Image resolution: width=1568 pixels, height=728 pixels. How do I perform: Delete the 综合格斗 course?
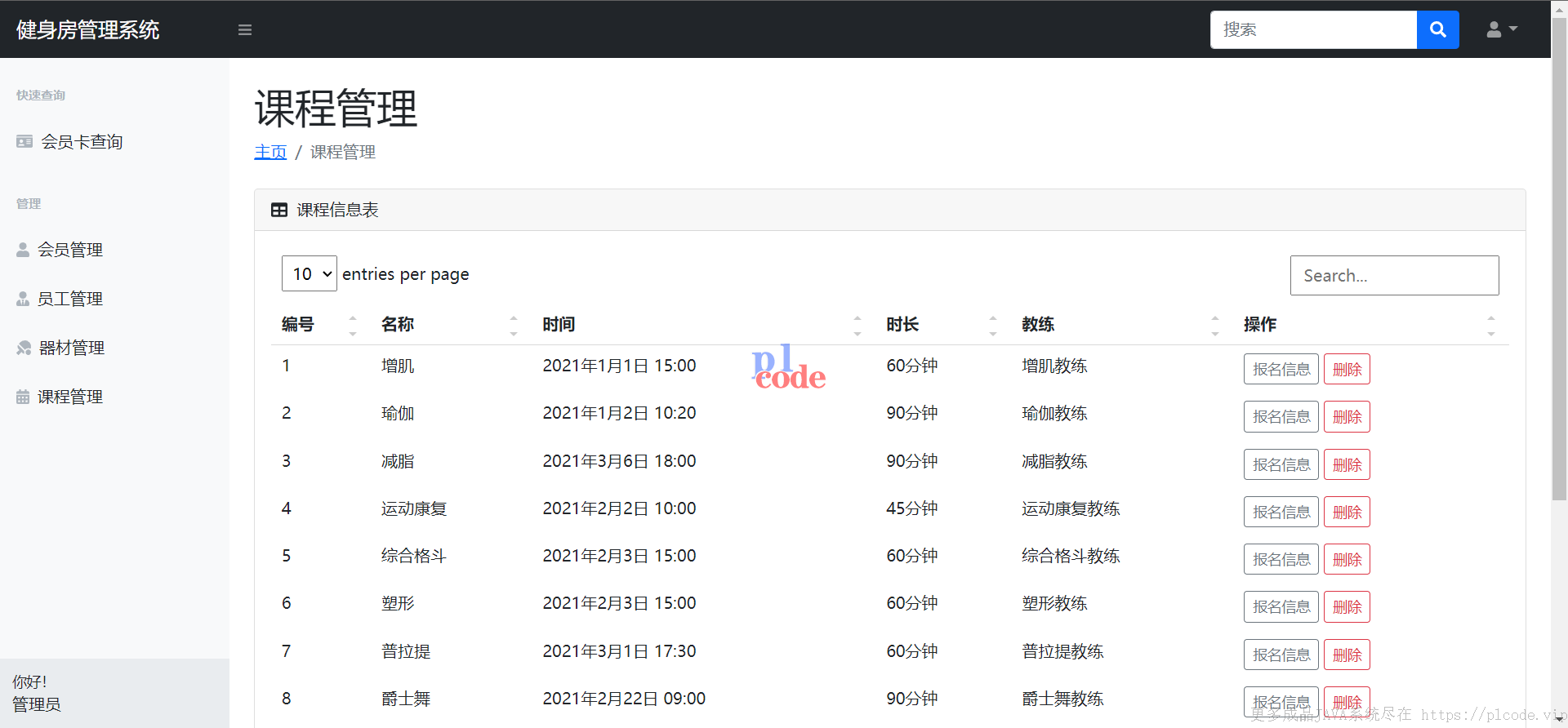(x=1347, y=559)
